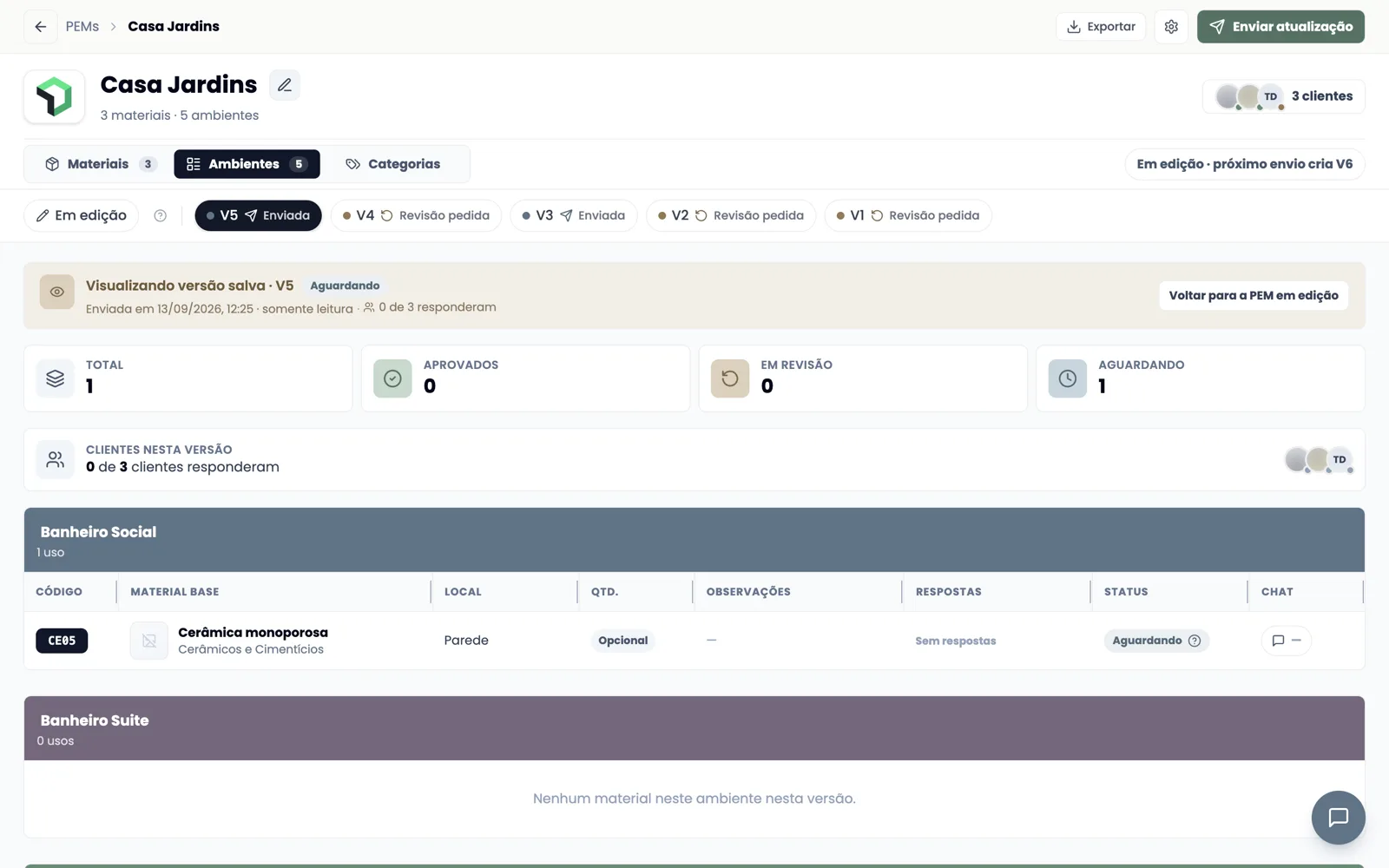Collapse the Banheiro Social section header
The image size is (1389, 868).
tap(694, 540)
